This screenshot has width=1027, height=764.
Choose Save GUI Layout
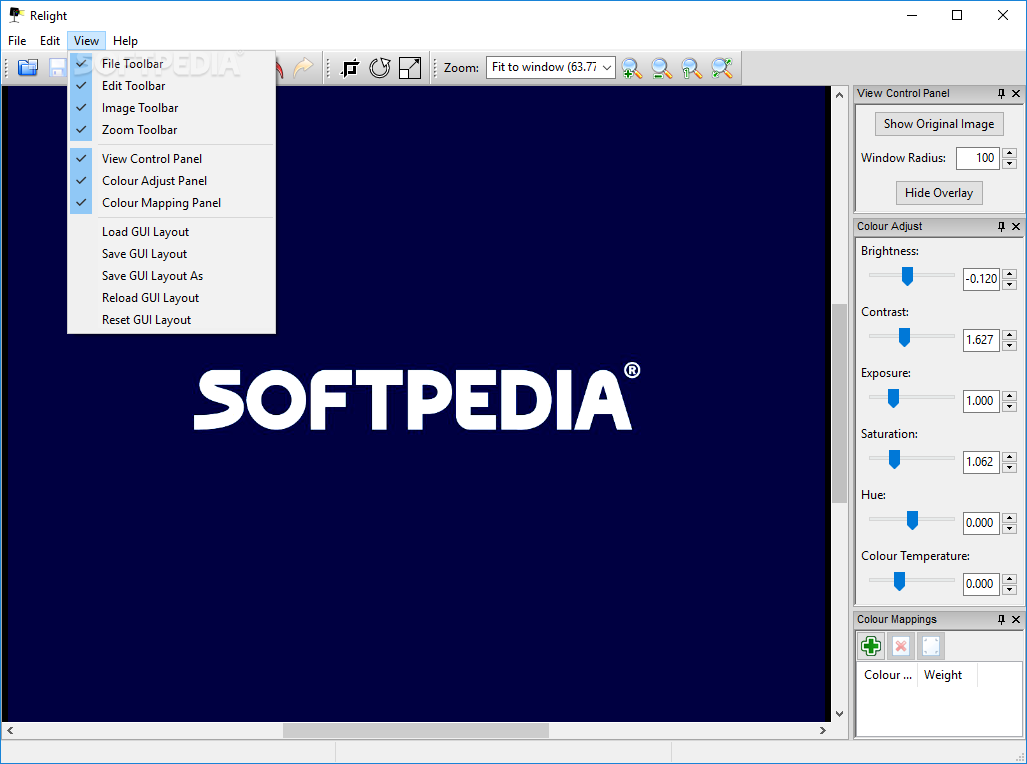(x=172, y=254)
